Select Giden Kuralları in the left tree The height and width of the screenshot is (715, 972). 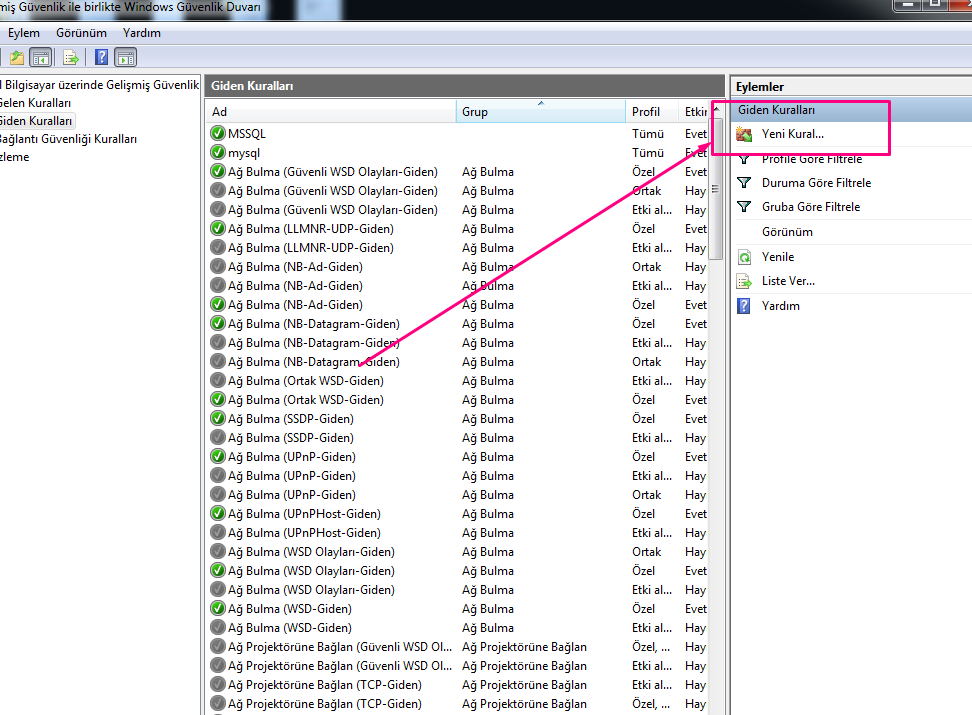[36, 121]
